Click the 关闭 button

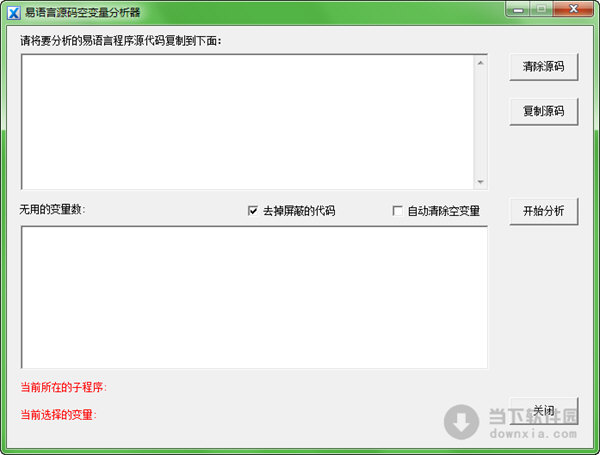click(x=543, y=411)
